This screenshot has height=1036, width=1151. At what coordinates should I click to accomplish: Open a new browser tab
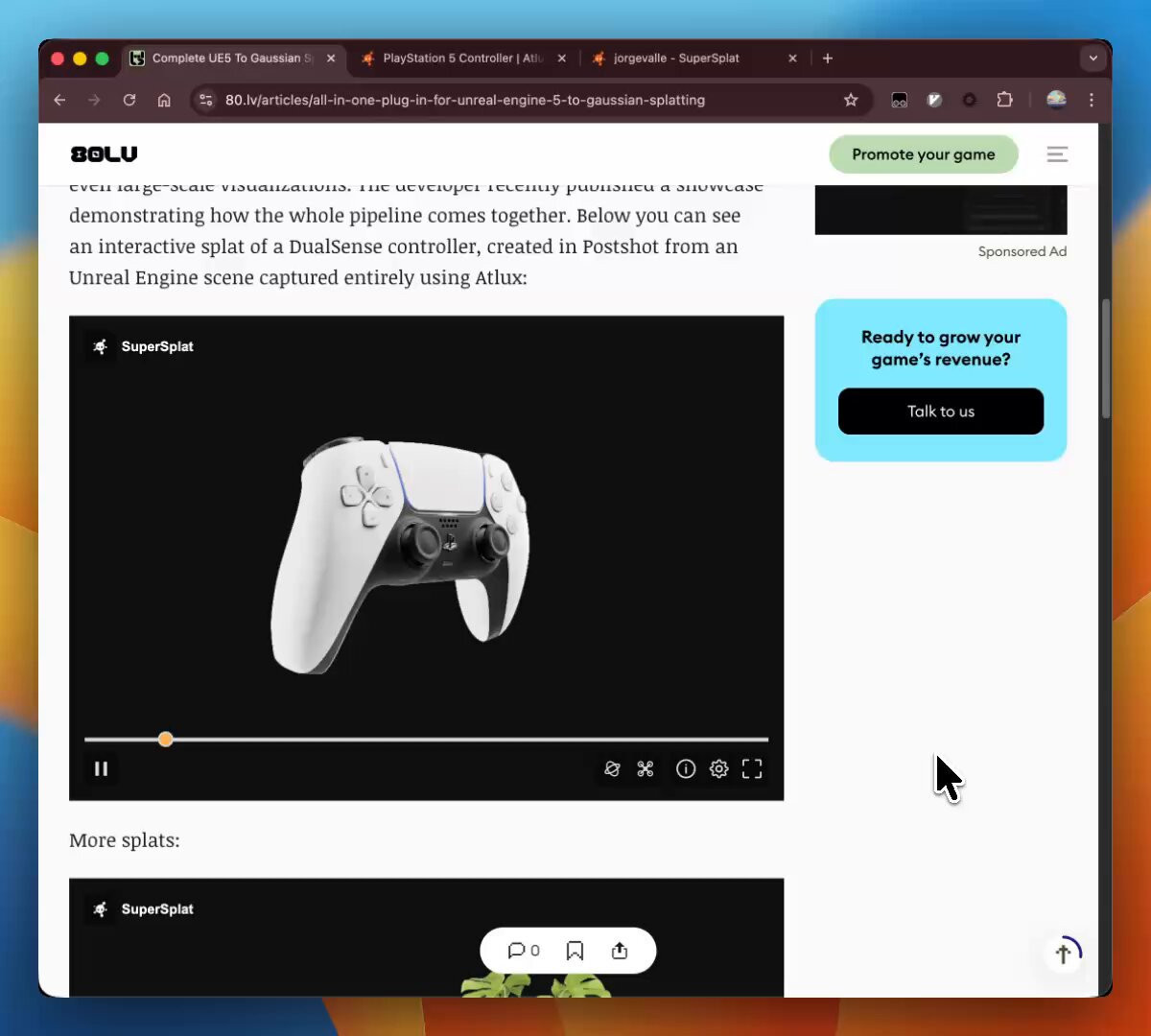pos(828,59)
